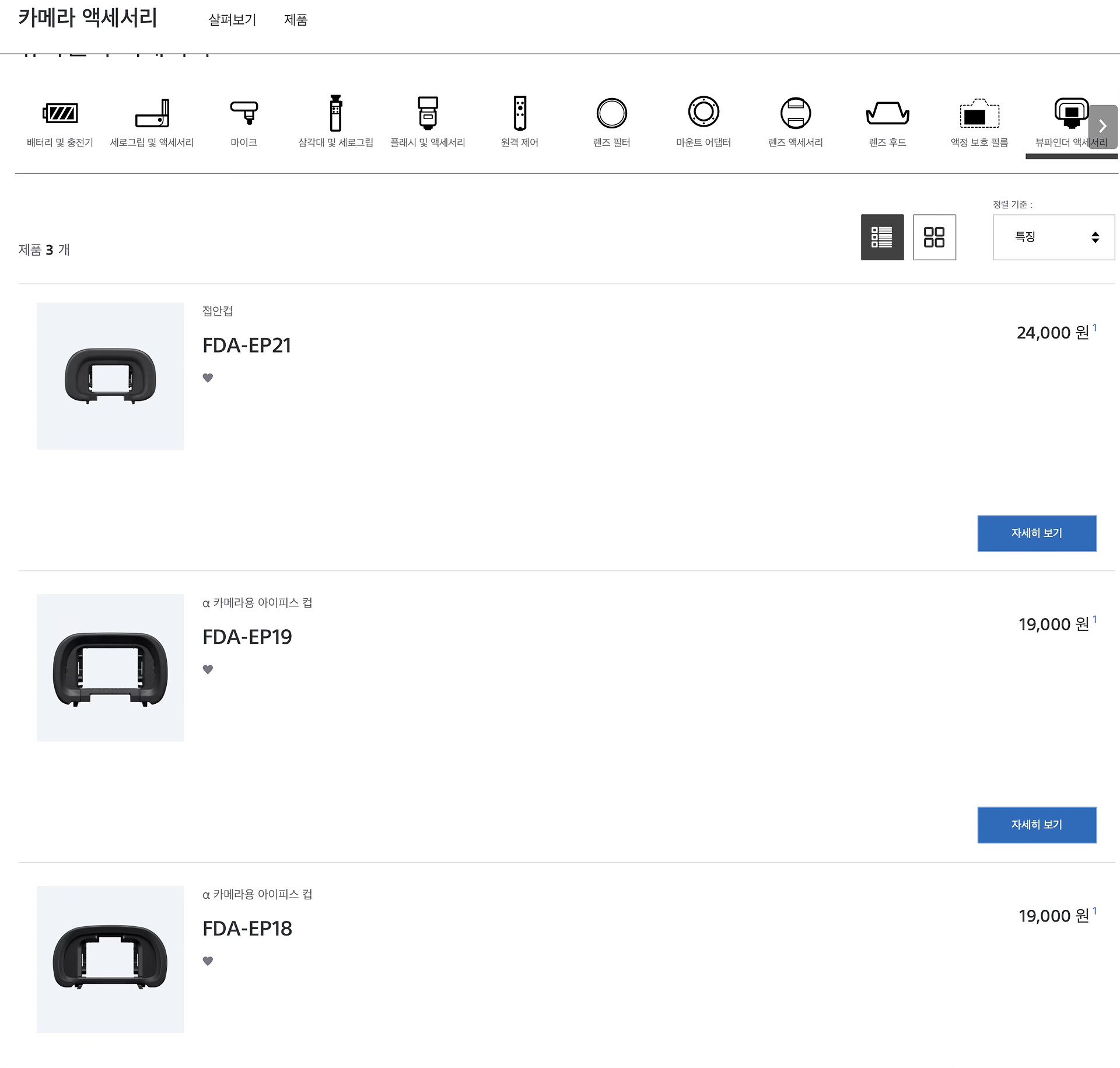This screenshot has width=1120, height=1068.
Task: Click 자세히 보기 button for FDA-EP21
Action: click(1037, 533)
